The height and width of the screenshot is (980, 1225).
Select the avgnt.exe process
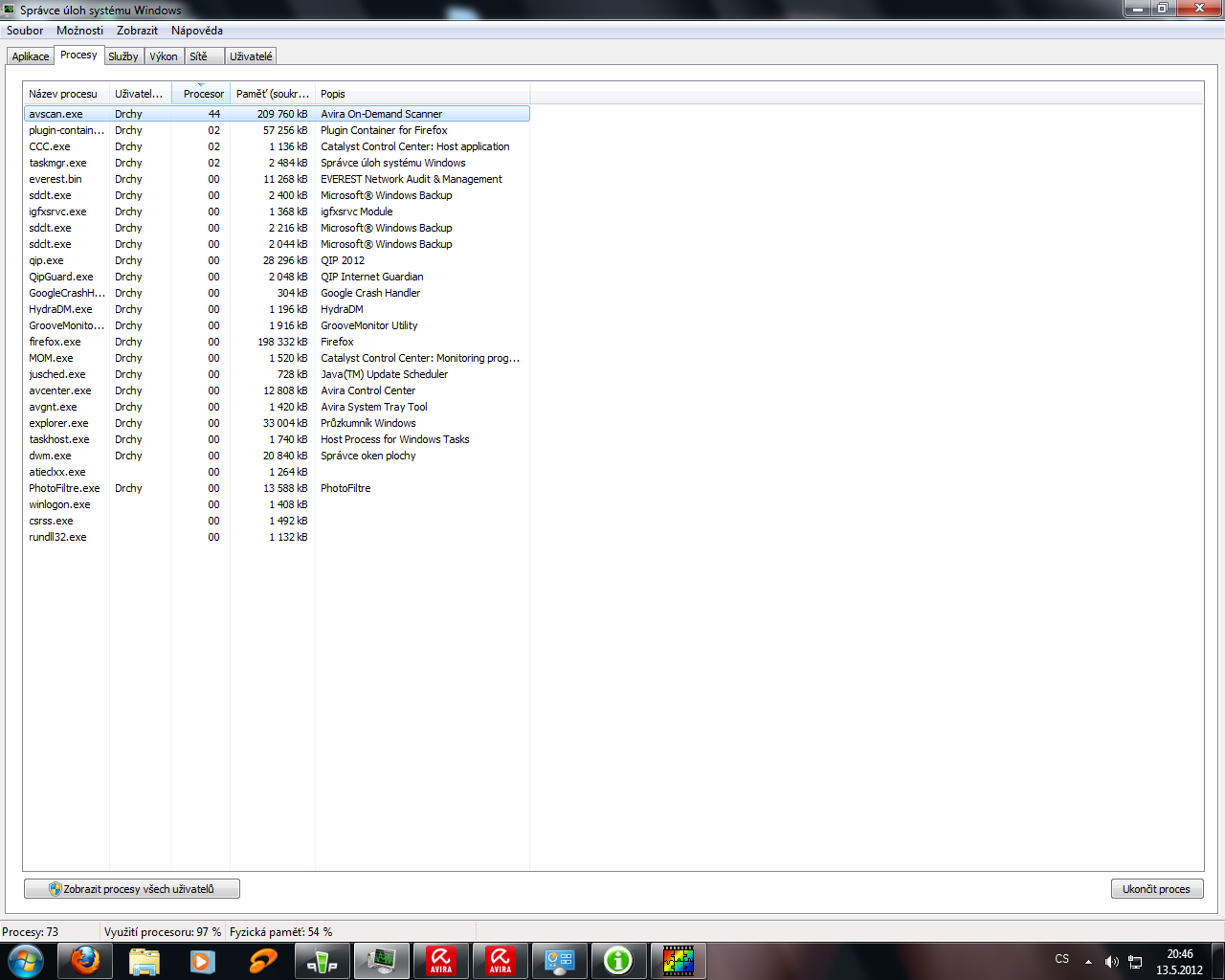pos(277,407)
